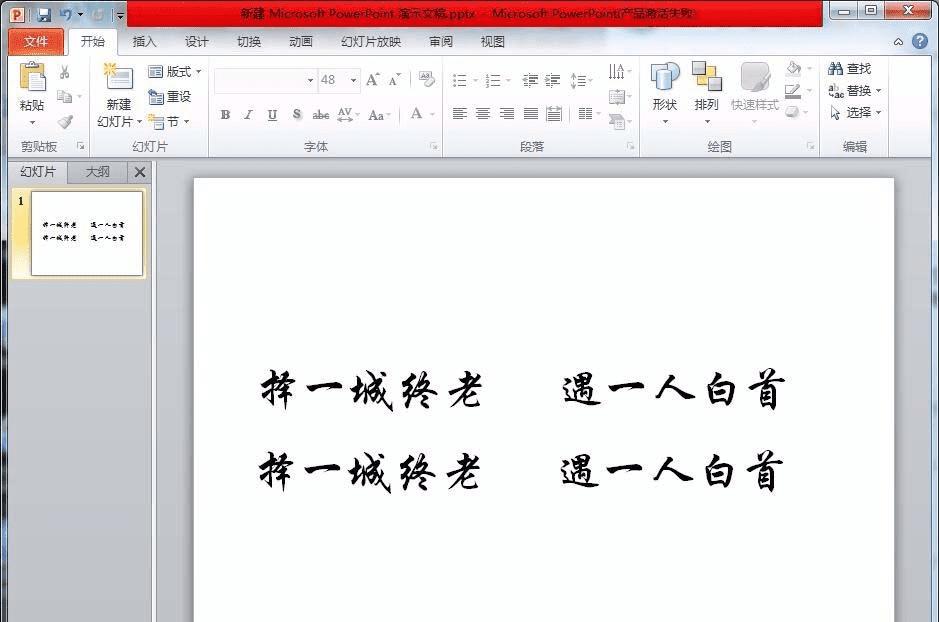The image size is (939, 622).
Task: Click the Reset slide button
Action: pyautogui.click(x=170, y=96)
